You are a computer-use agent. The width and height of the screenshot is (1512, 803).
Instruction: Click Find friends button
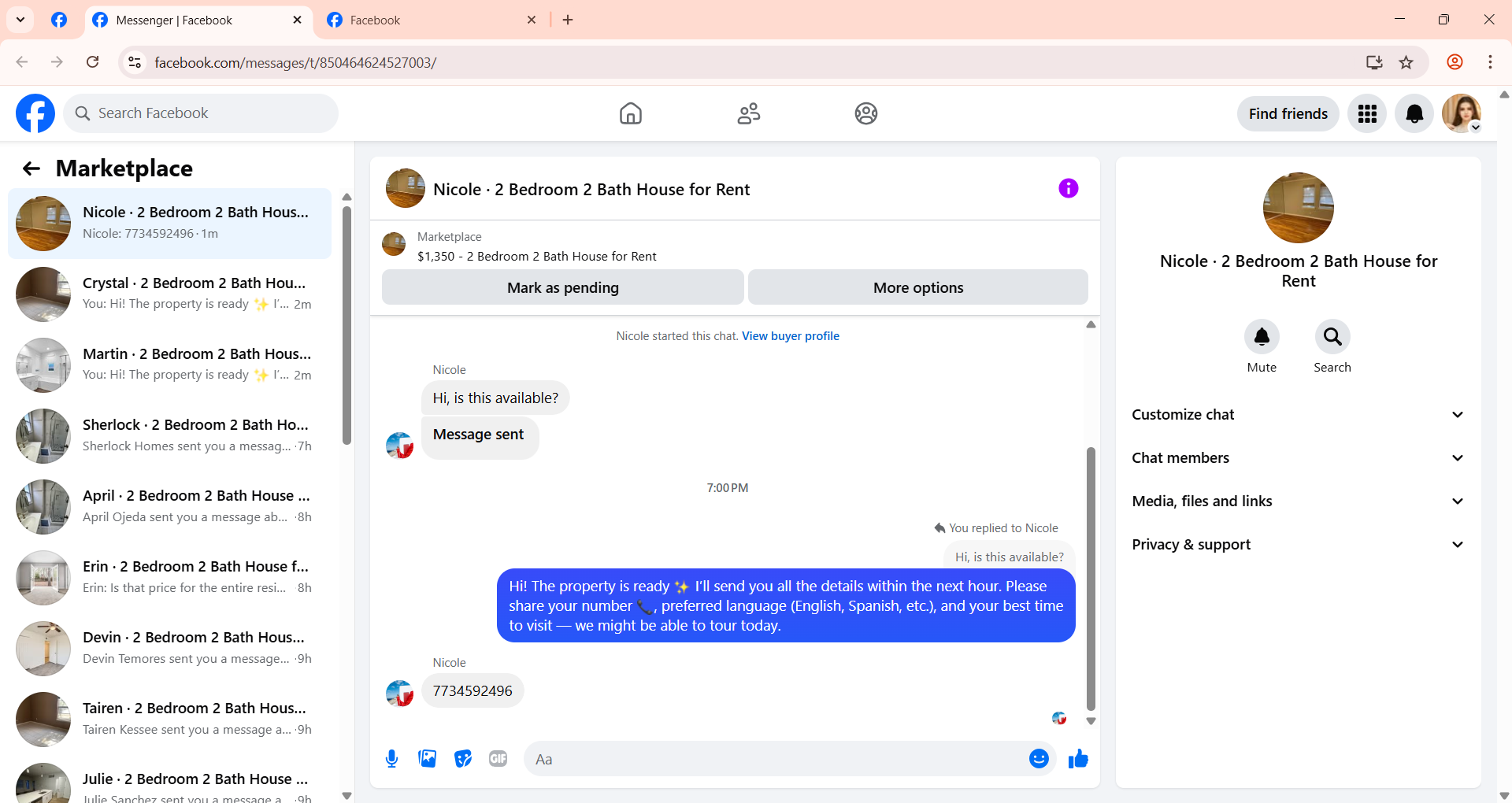point(1288,114)
